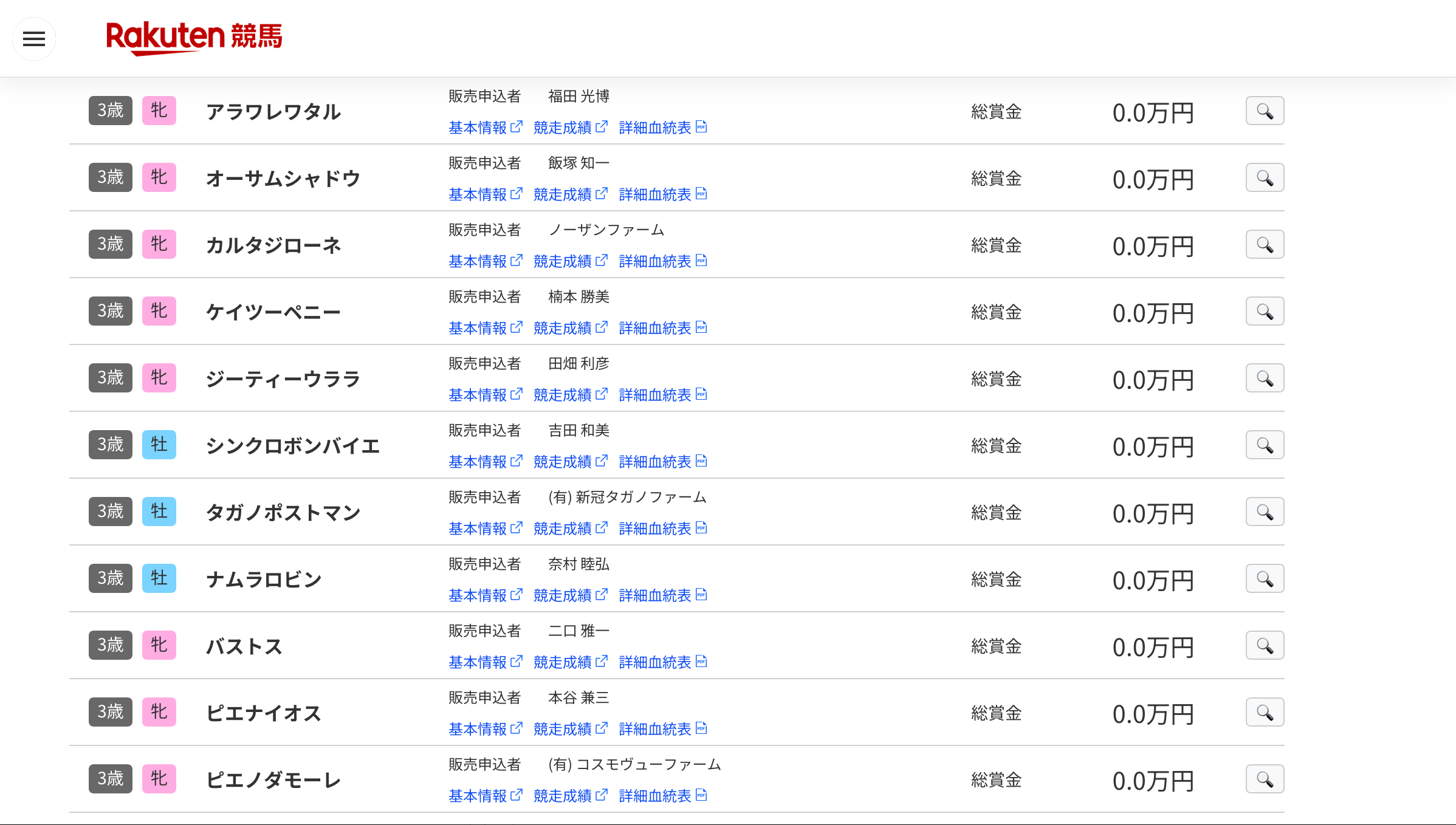
Task: Open 詳細血統表 PDF for タガノポストマン
Action: pos(663,529)
